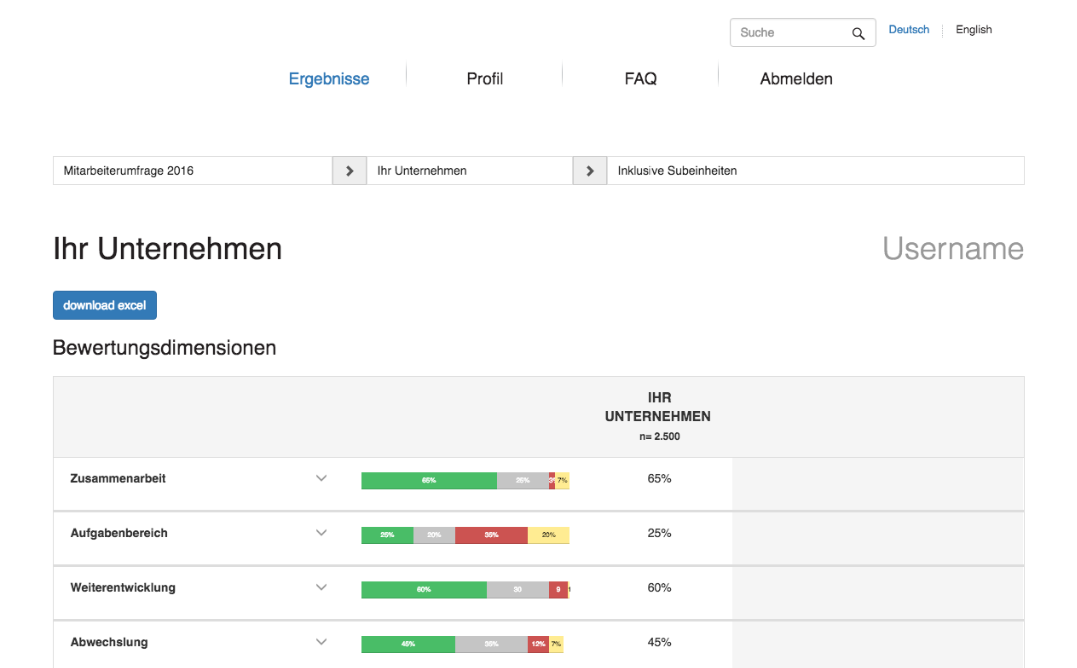
Task: Click the Weiterentwicklung result bar
Action: point(465,589)
